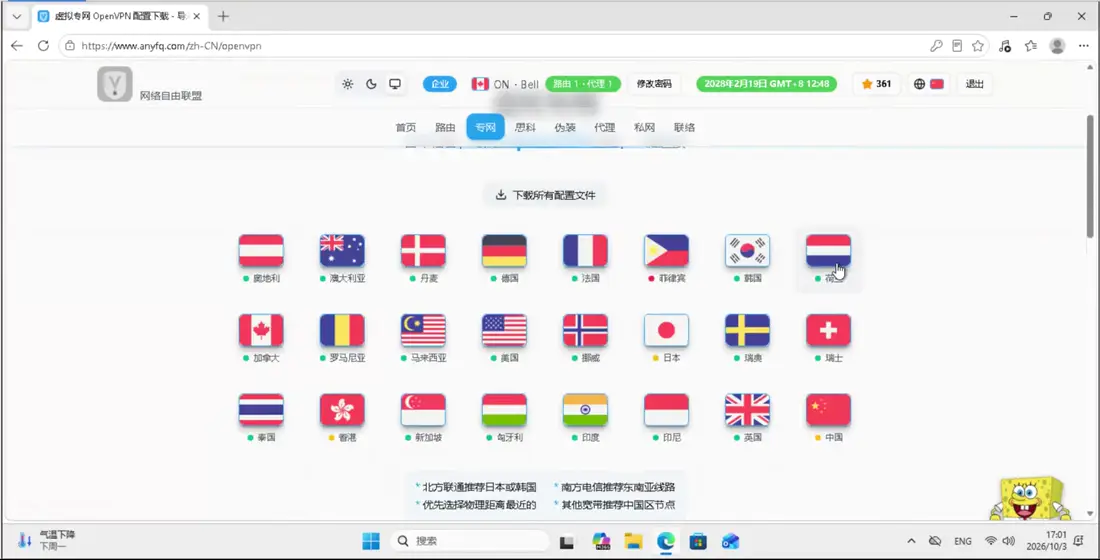This screenshot has width=1100, height=560.
Task: Click the SpongeBob mascot widget
Action: click(1030, 498)
